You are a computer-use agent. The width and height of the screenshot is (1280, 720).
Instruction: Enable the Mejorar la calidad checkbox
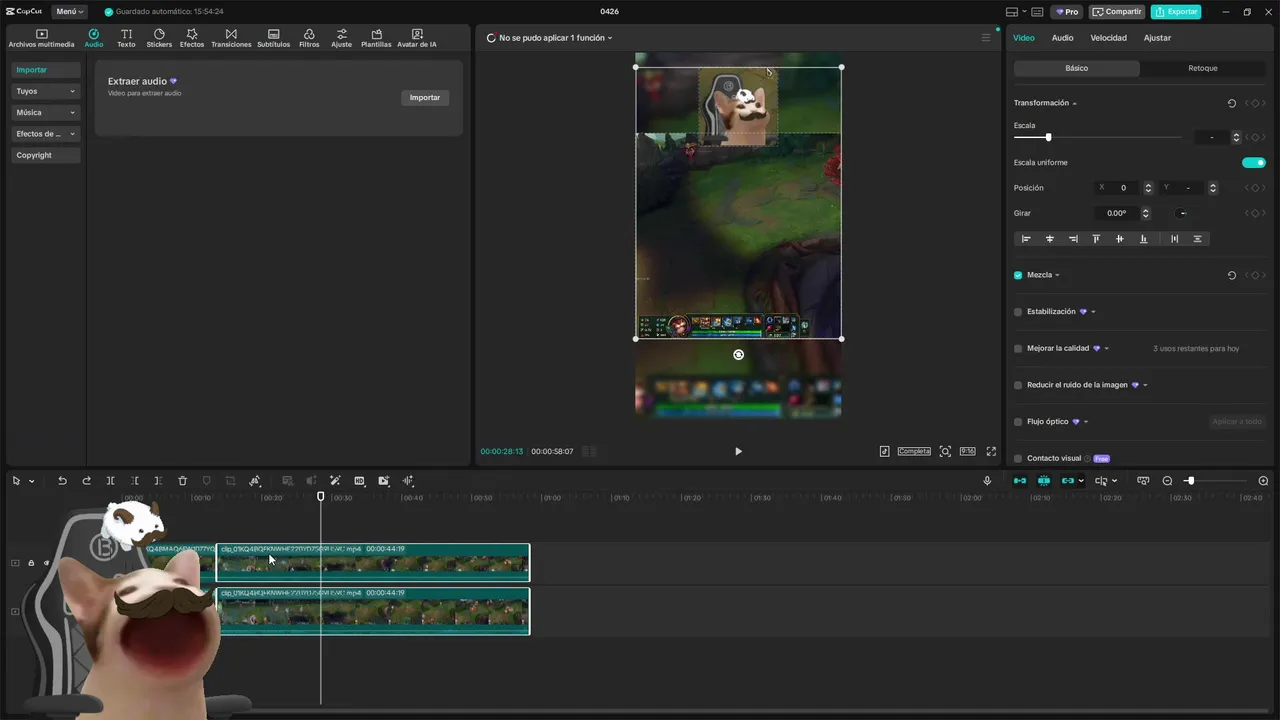coord(1018,349)
